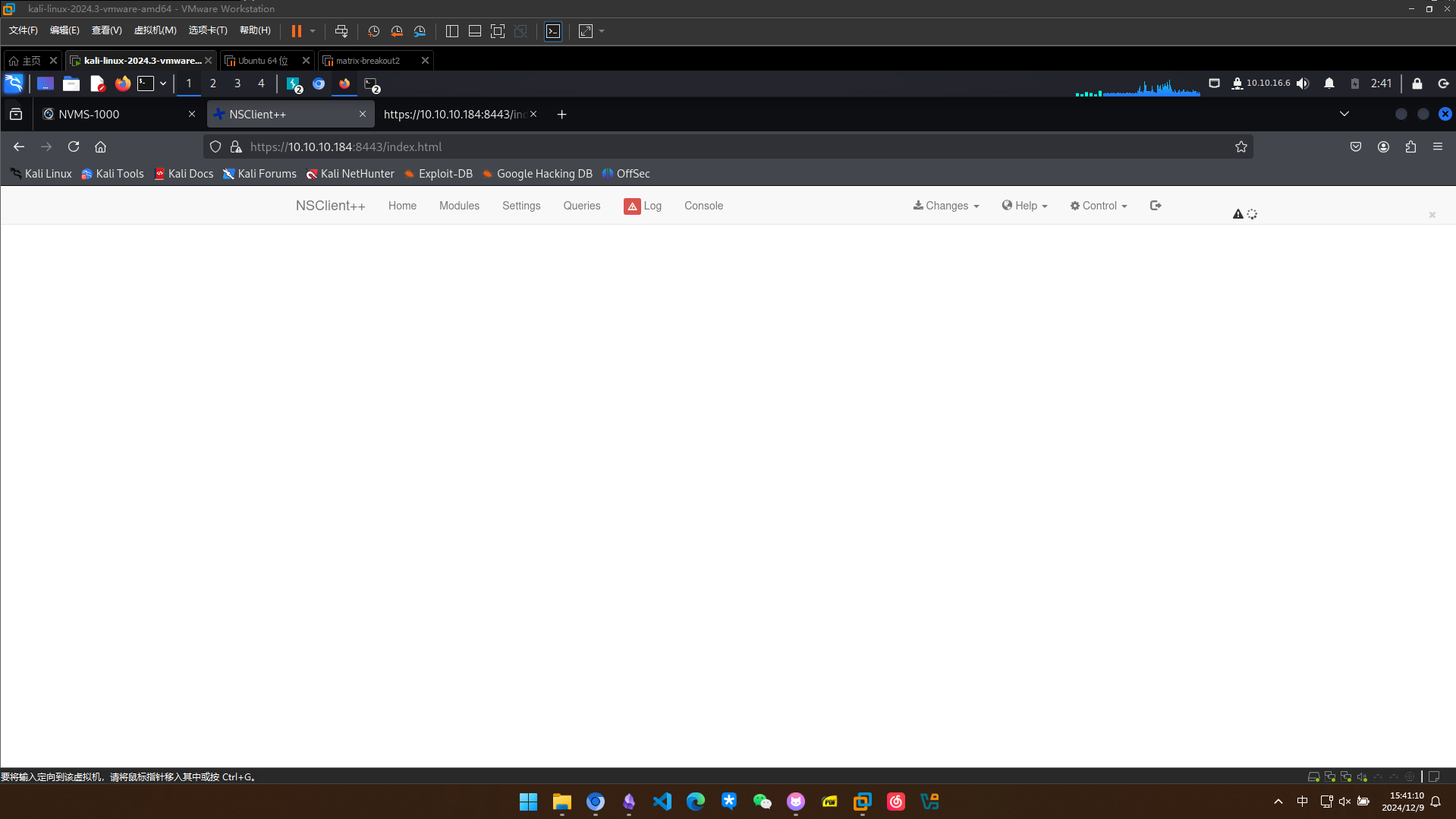Viewport: 1456px width, 819px height.
Task: Open Firefox extensions puzzle icon
Action: click(x=1410, y=146)
